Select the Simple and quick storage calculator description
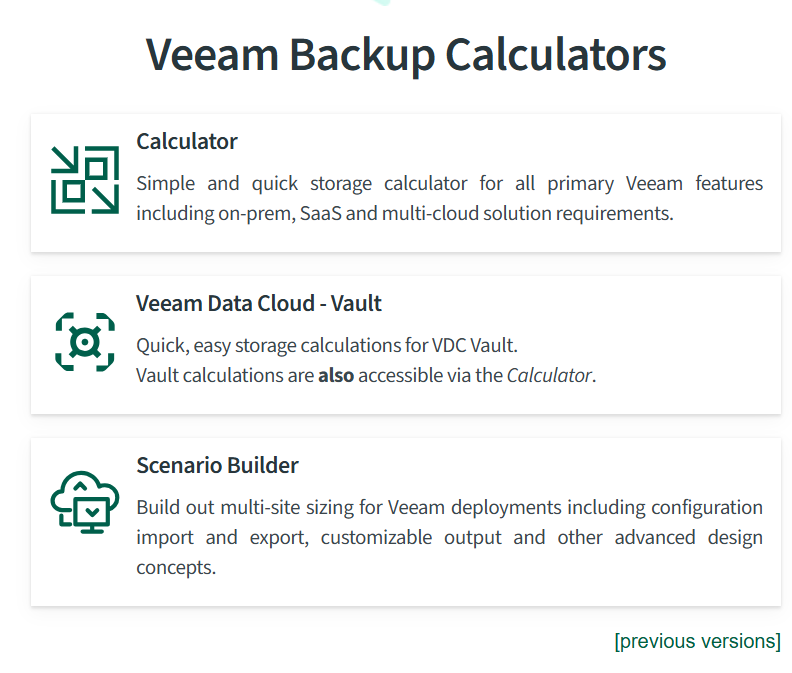 449,183
